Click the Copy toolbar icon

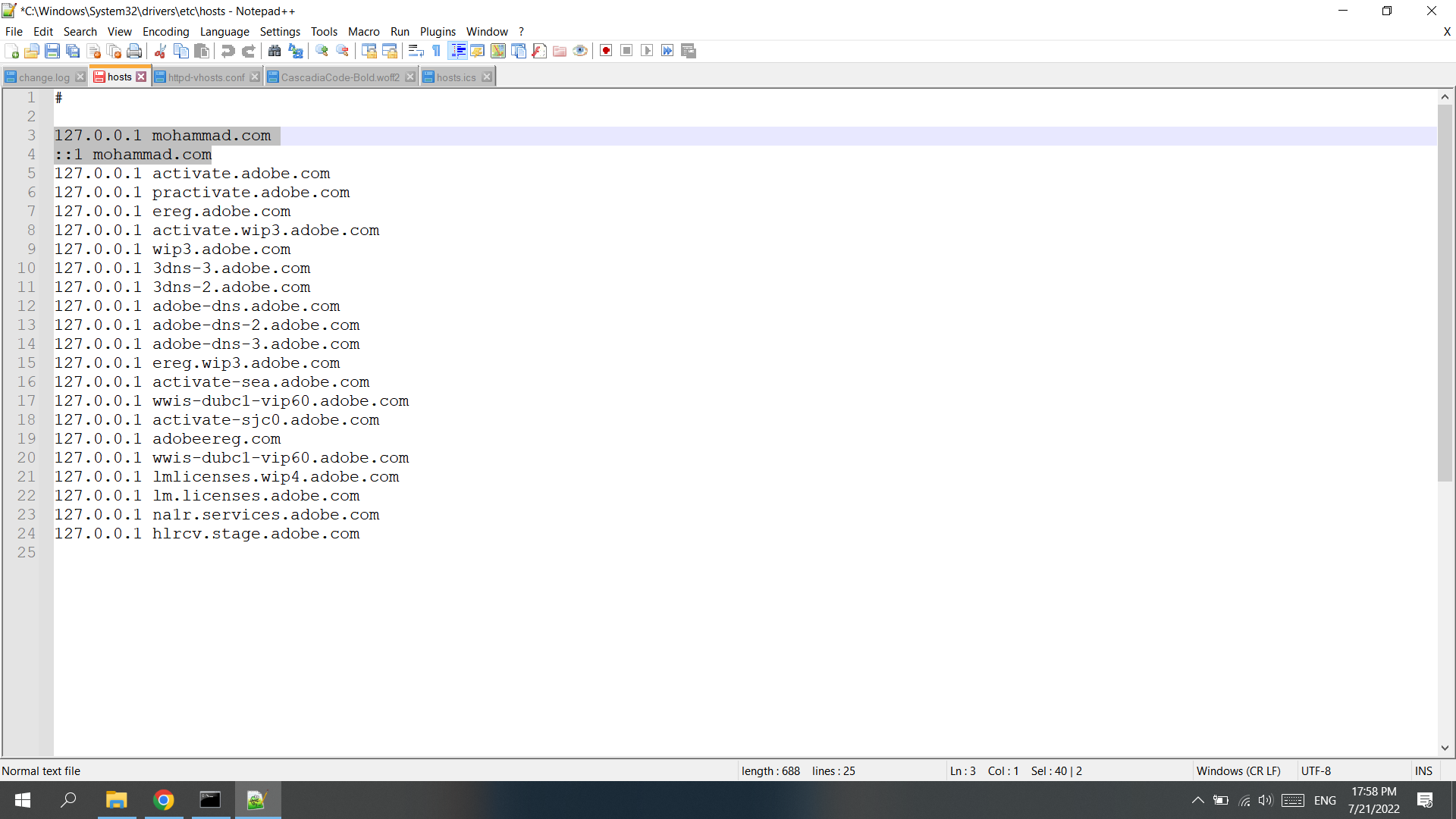point(181,51)
